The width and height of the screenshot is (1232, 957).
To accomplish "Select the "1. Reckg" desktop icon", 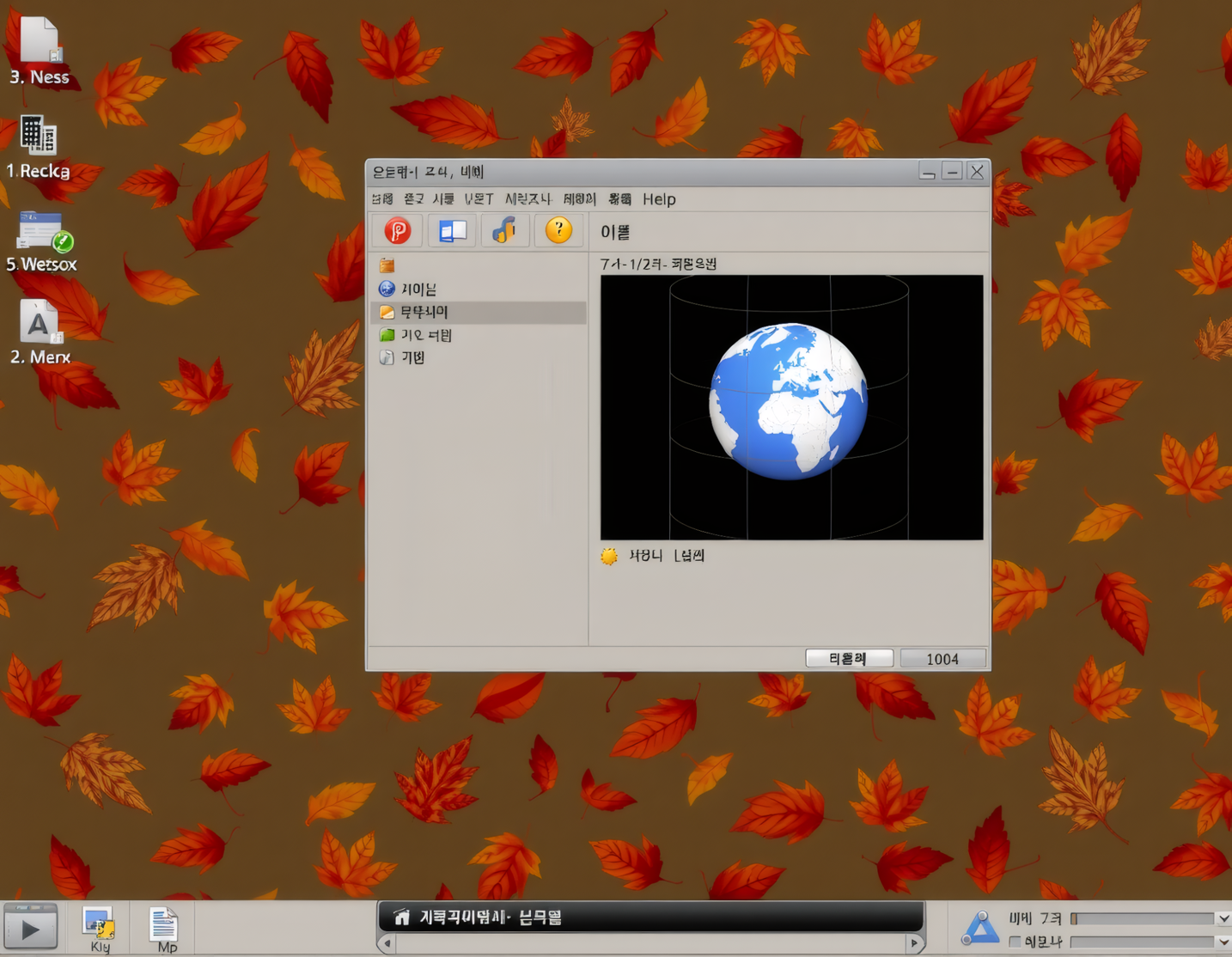I will click(x=39, y=147).
